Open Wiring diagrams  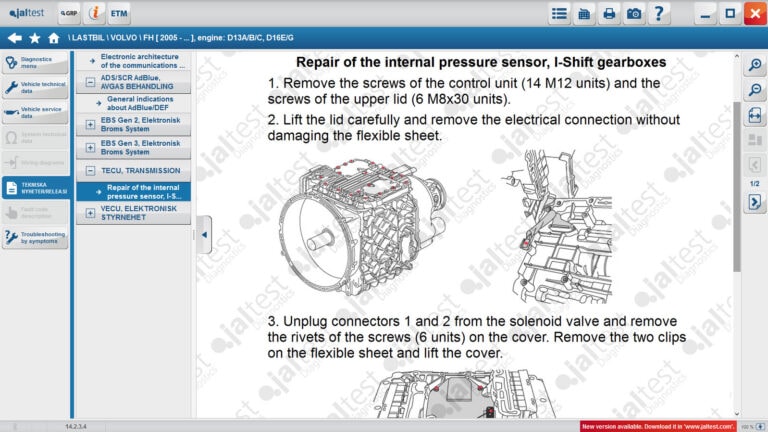[x=35, y=163]
